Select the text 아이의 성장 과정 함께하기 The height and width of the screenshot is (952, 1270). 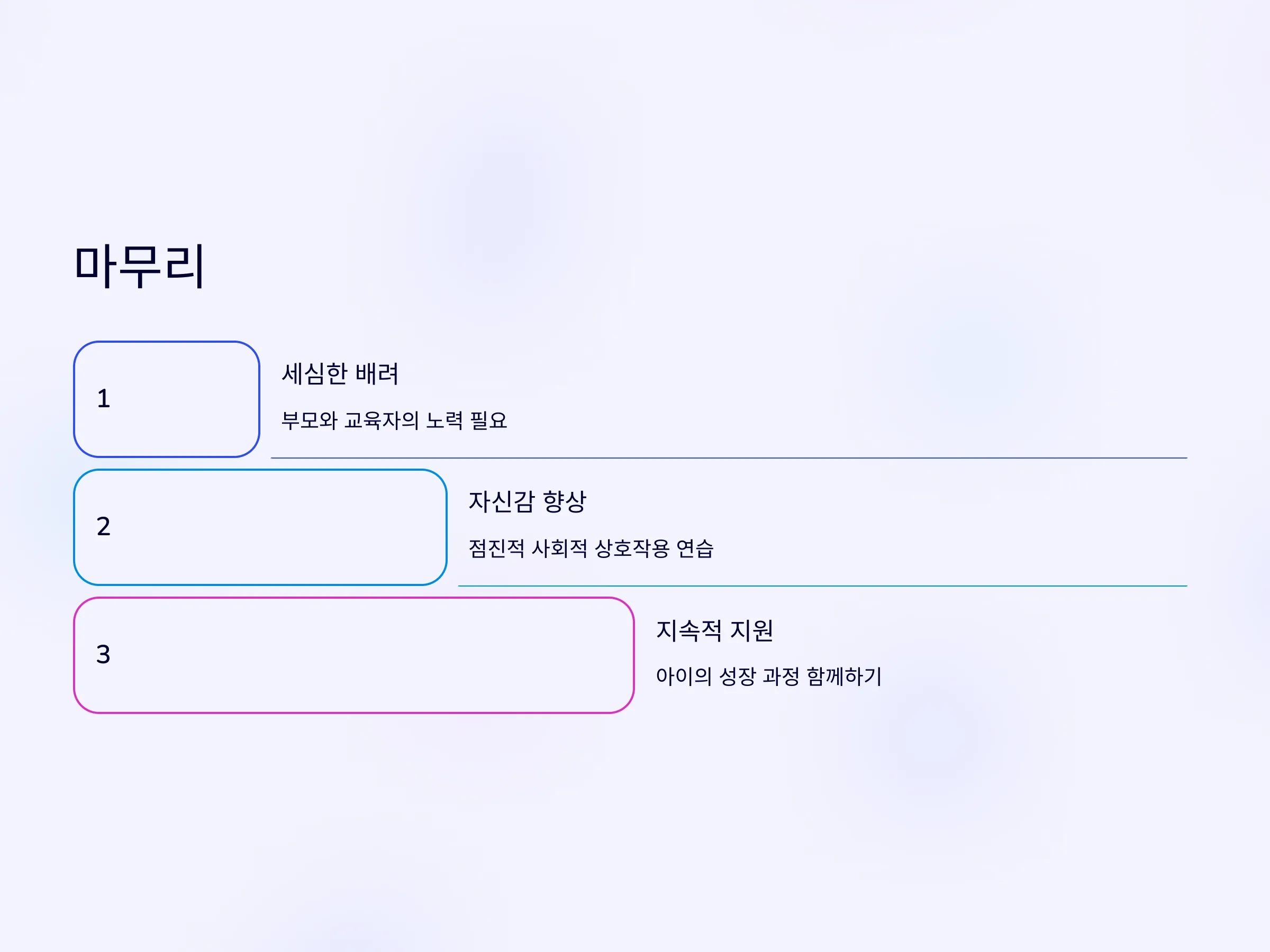[x=769, y=676]
